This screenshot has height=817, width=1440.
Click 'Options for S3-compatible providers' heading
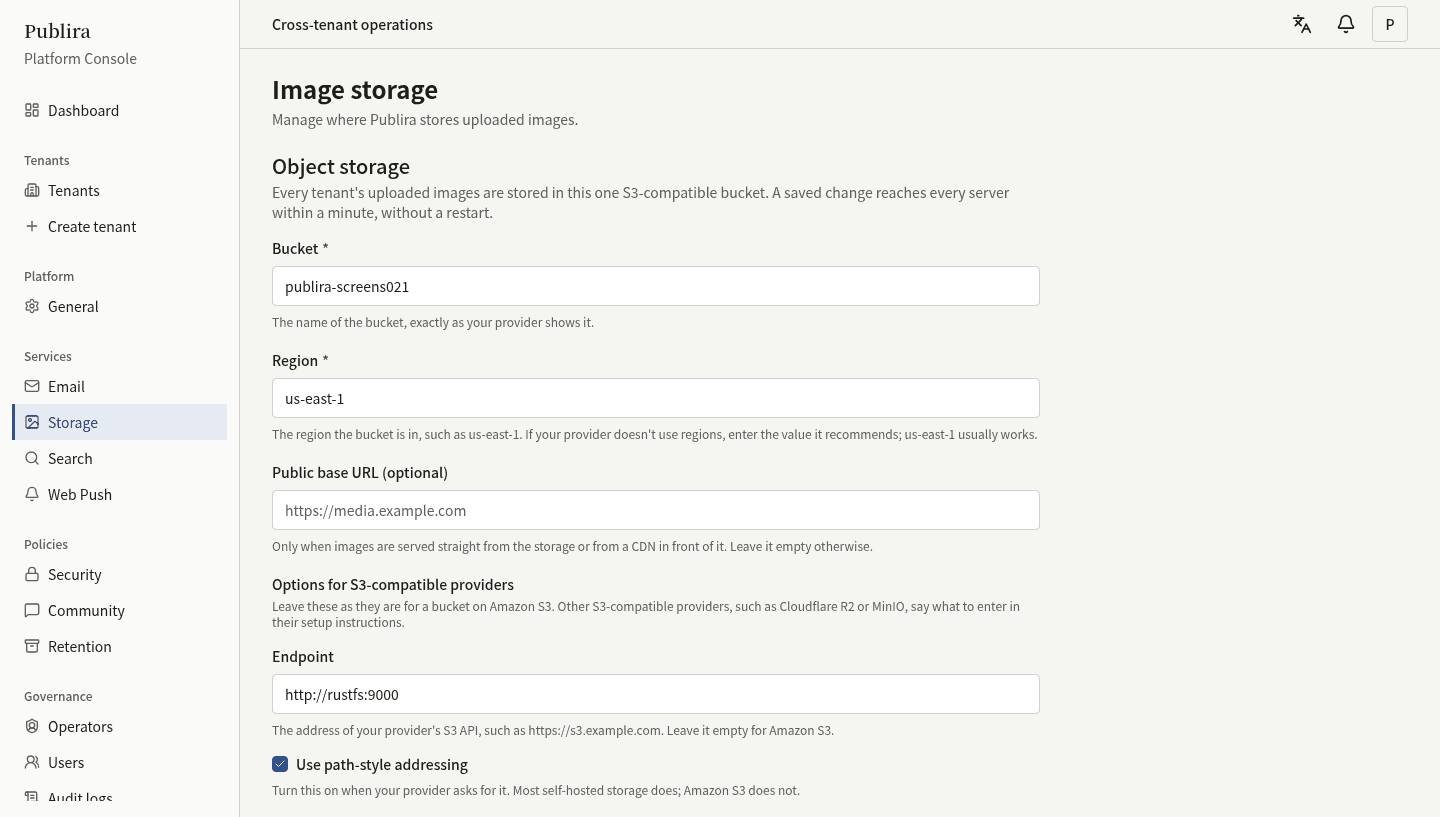point(393,584)
